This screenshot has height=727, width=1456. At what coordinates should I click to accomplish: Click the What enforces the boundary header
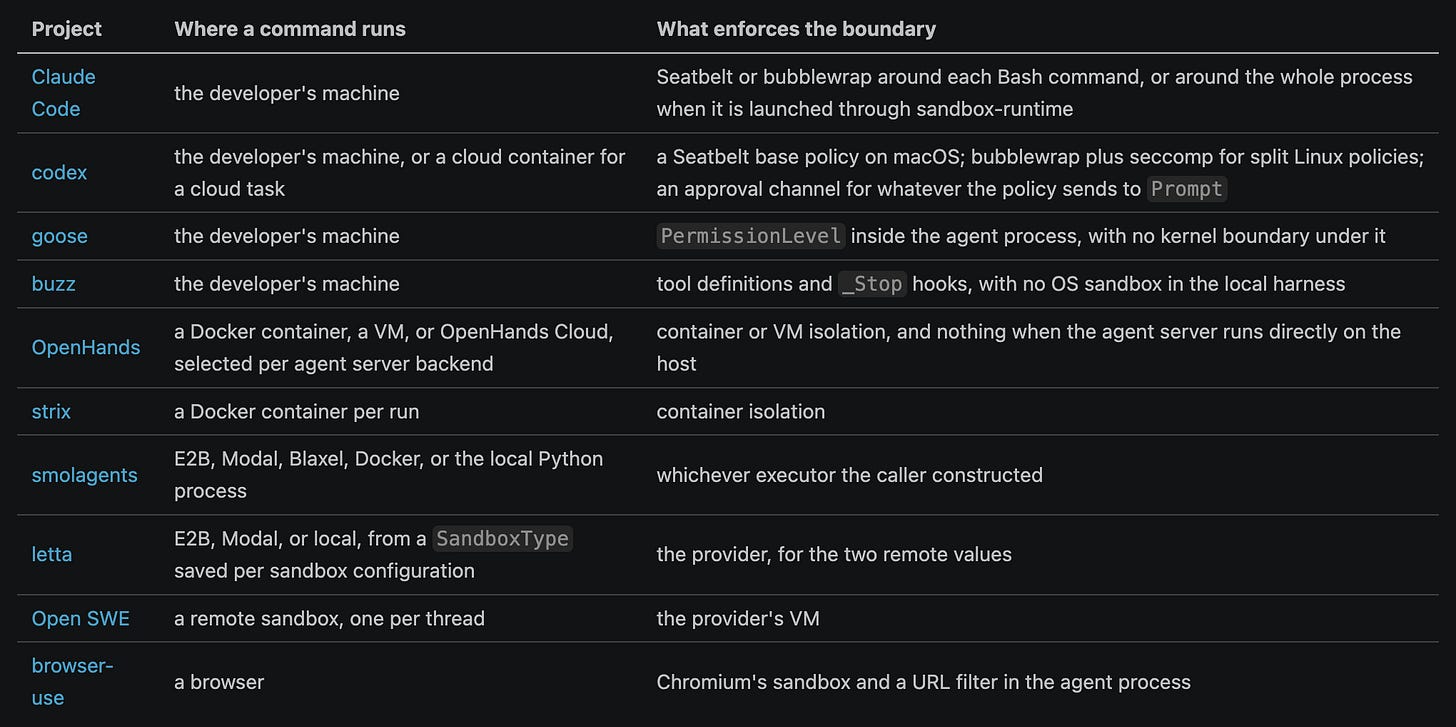[796, 29]
